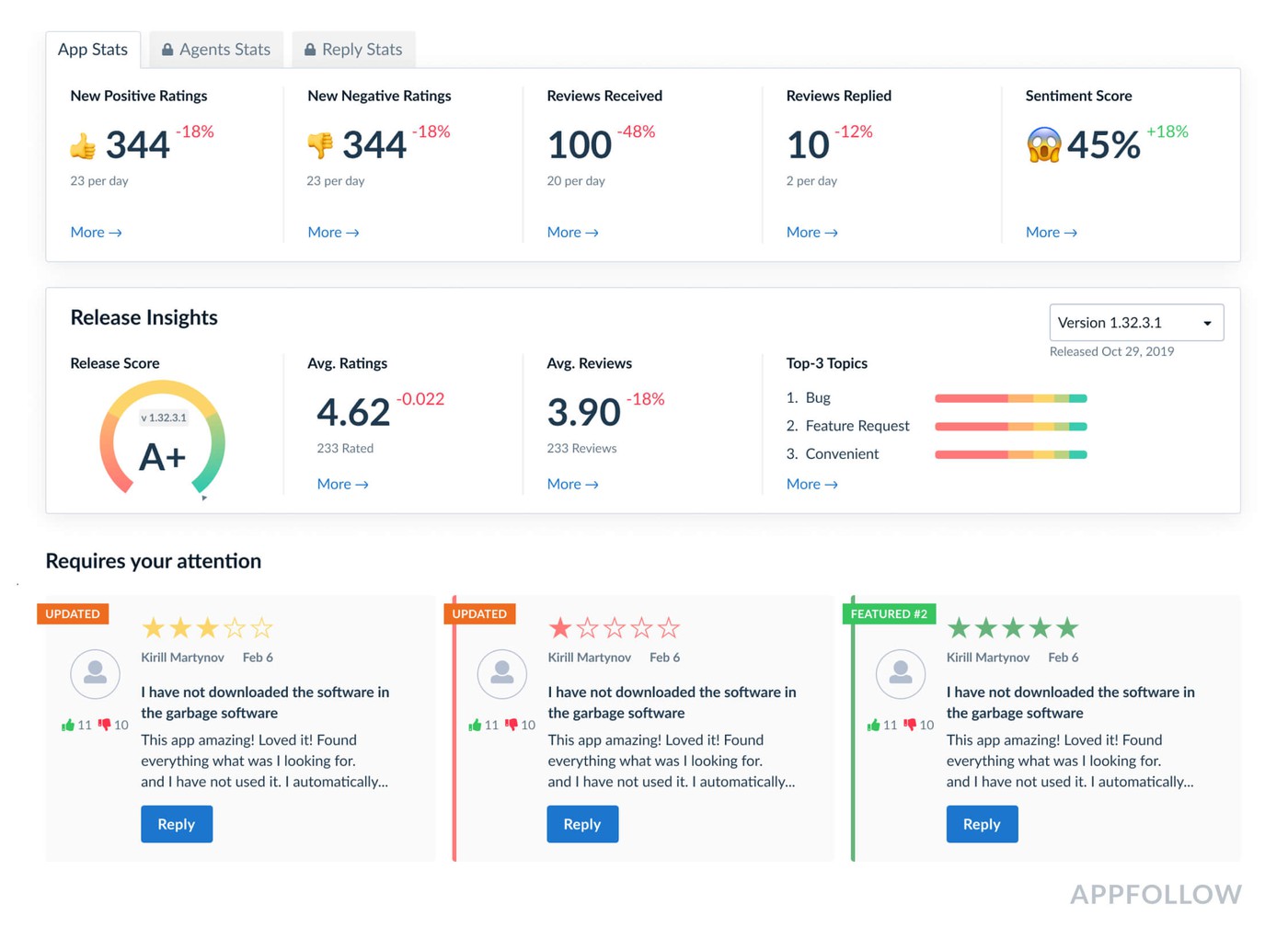
Task: View More under Top-3 Topics
Action: pyautogui.click(x=811, y=485)
